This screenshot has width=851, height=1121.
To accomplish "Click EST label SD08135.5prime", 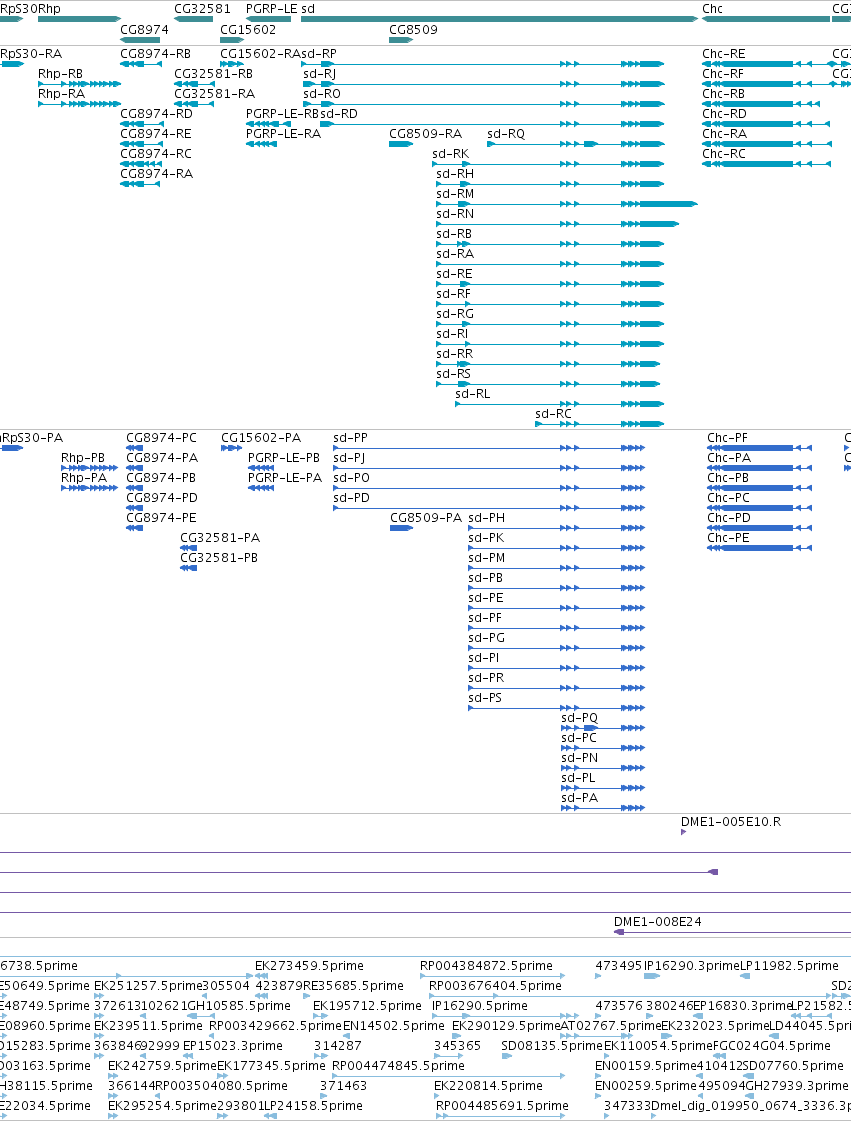I will coord(551,1046).
